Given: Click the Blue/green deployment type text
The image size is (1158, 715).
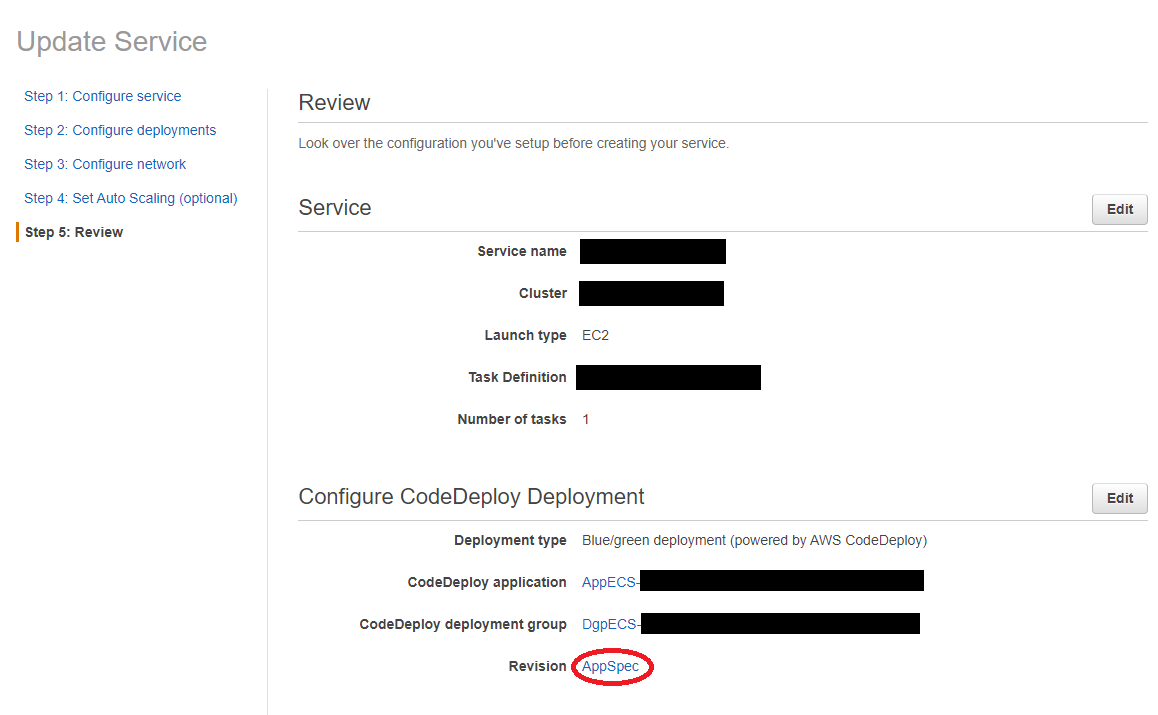Looking at the screenshot, I should tap(754, 540).
